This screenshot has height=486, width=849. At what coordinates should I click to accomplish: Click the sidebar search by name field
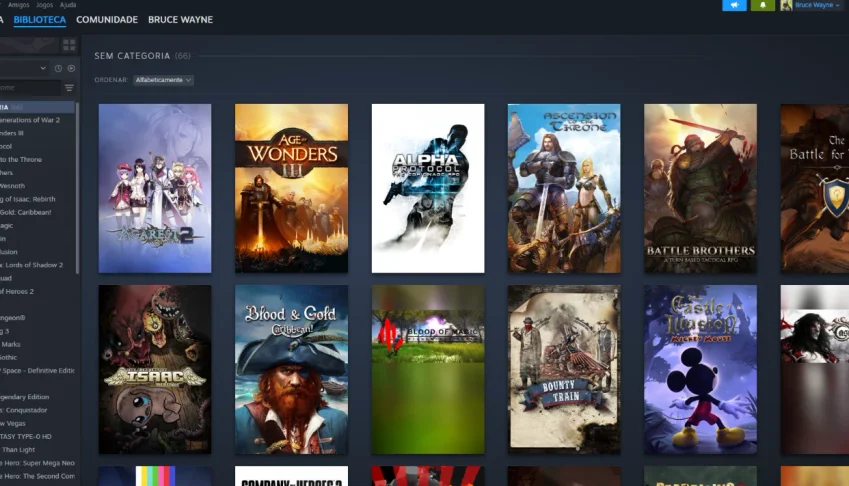30,88
